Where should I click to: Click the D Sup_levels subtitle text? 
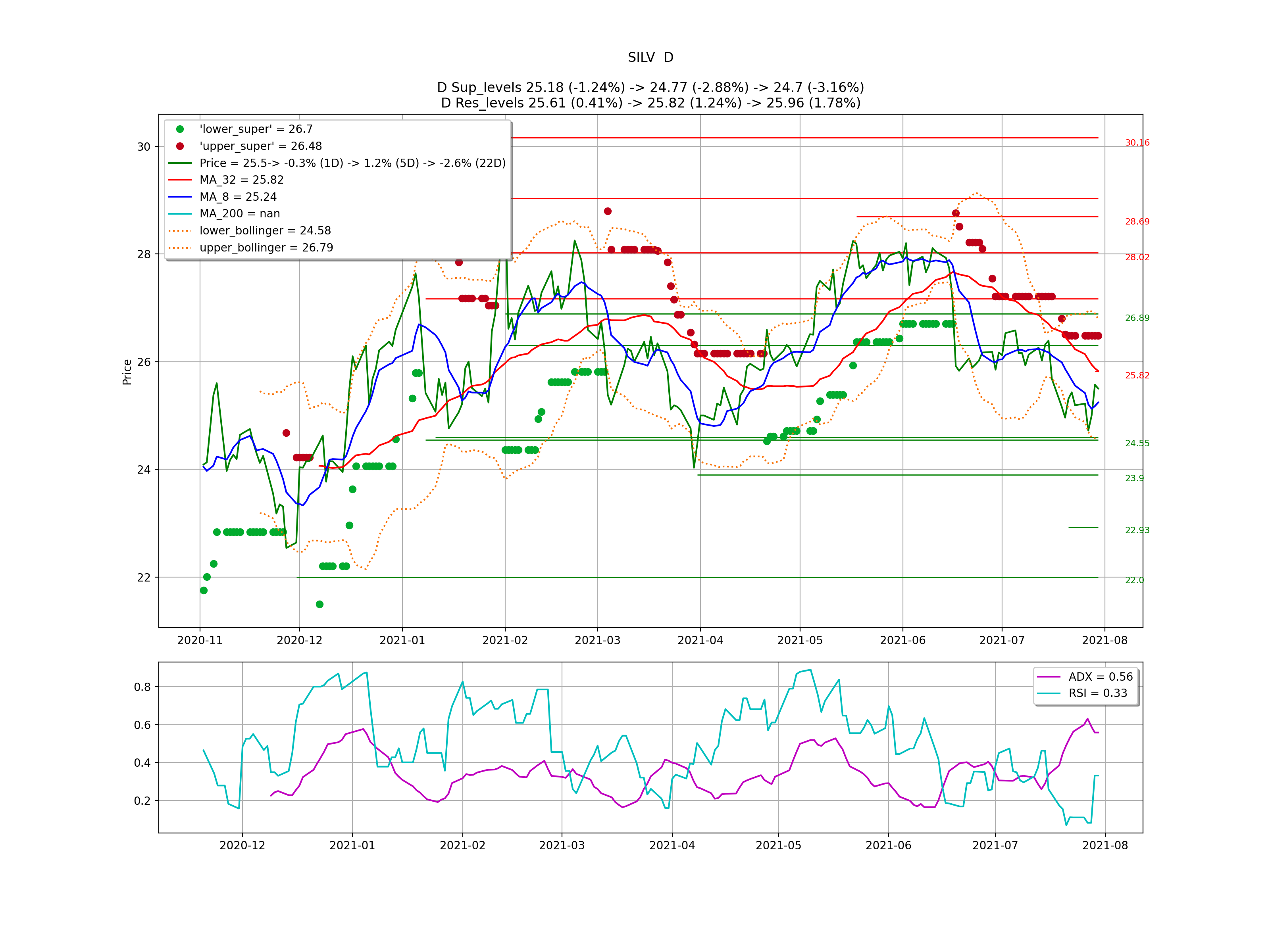pos(650,87)
